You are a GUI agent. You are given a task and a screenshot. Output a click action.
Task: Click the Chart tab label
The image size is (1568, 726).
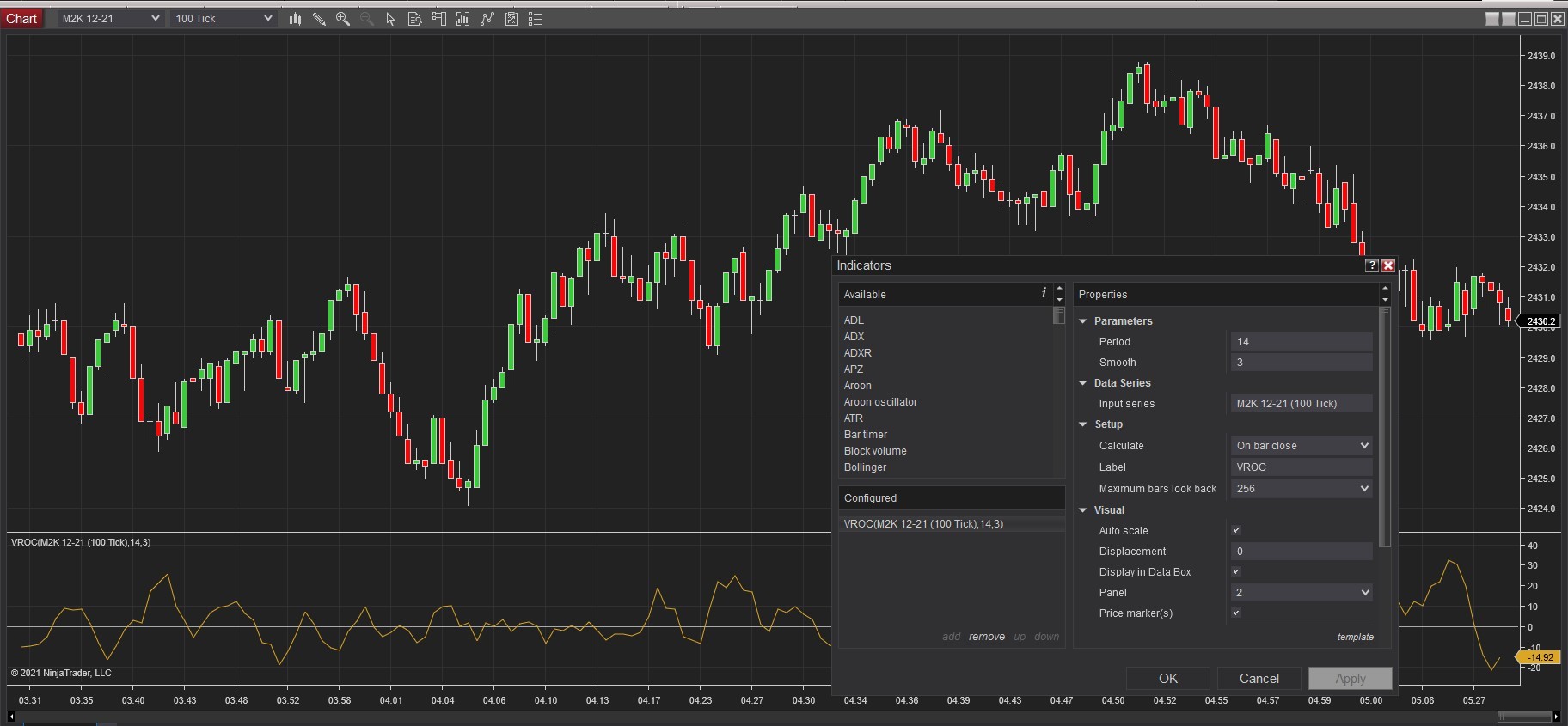pos(21,19)
